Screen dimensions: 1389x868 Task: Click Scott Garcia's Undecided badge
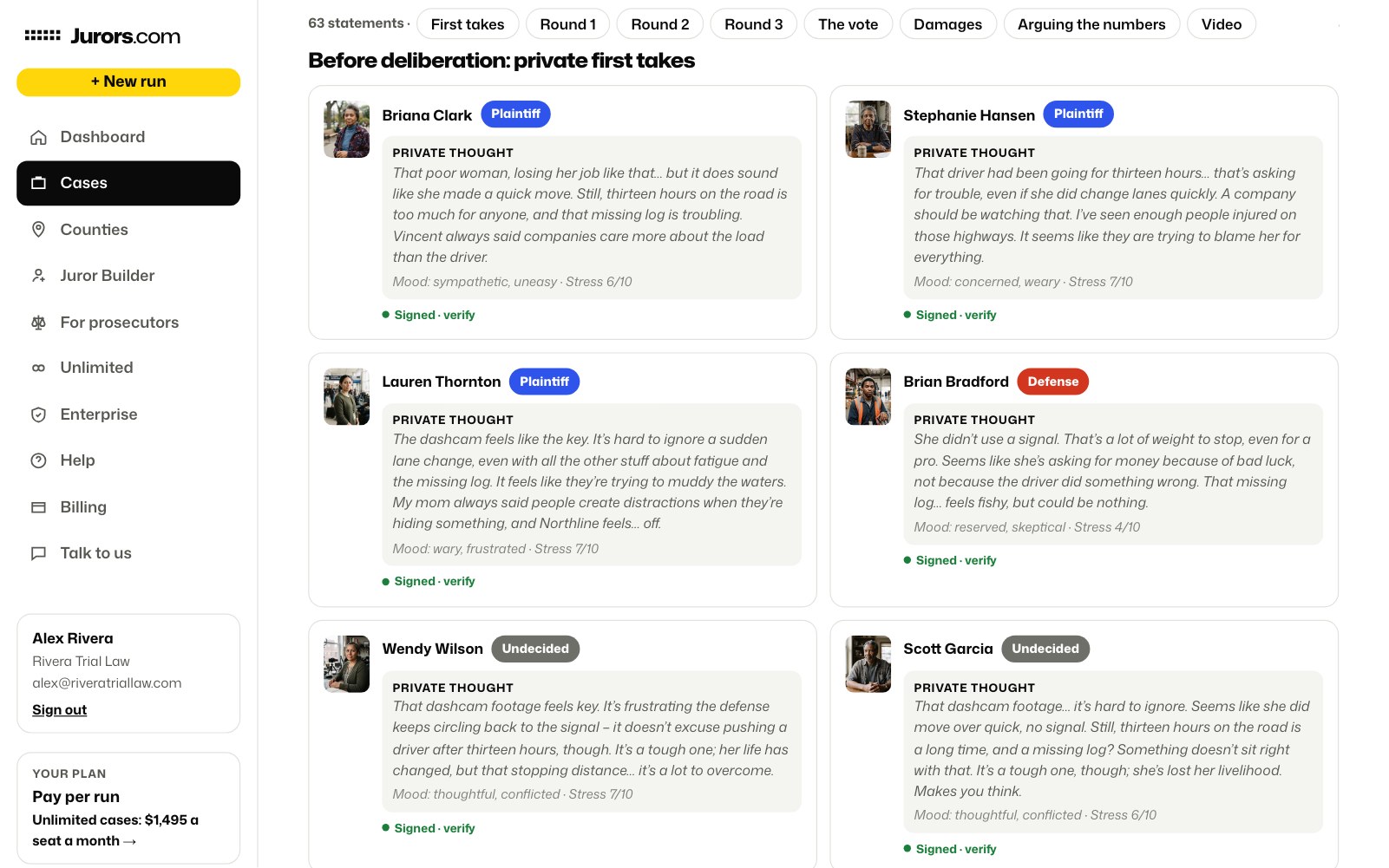pos(1045,649)
